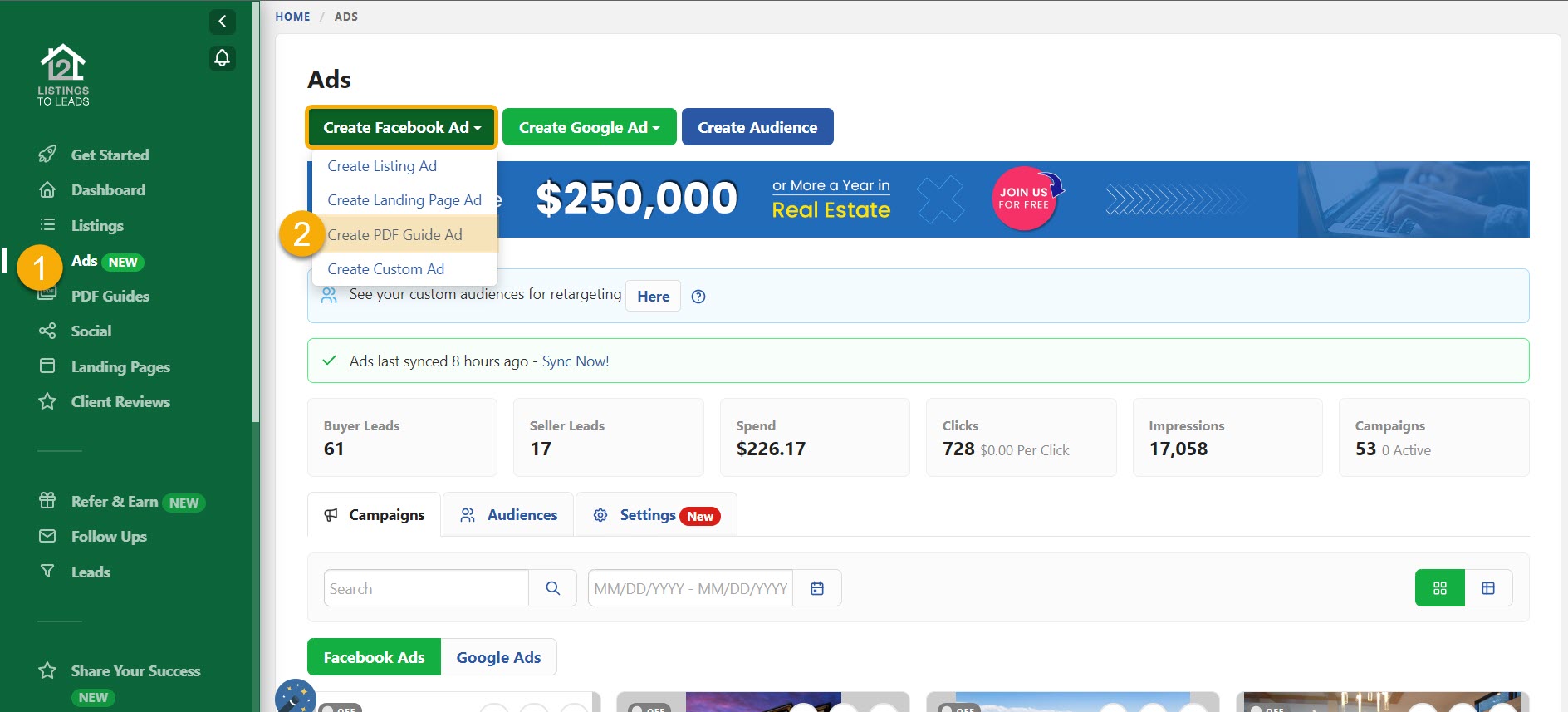
Task: Click the search magnifier button
Action: point(552,588)
